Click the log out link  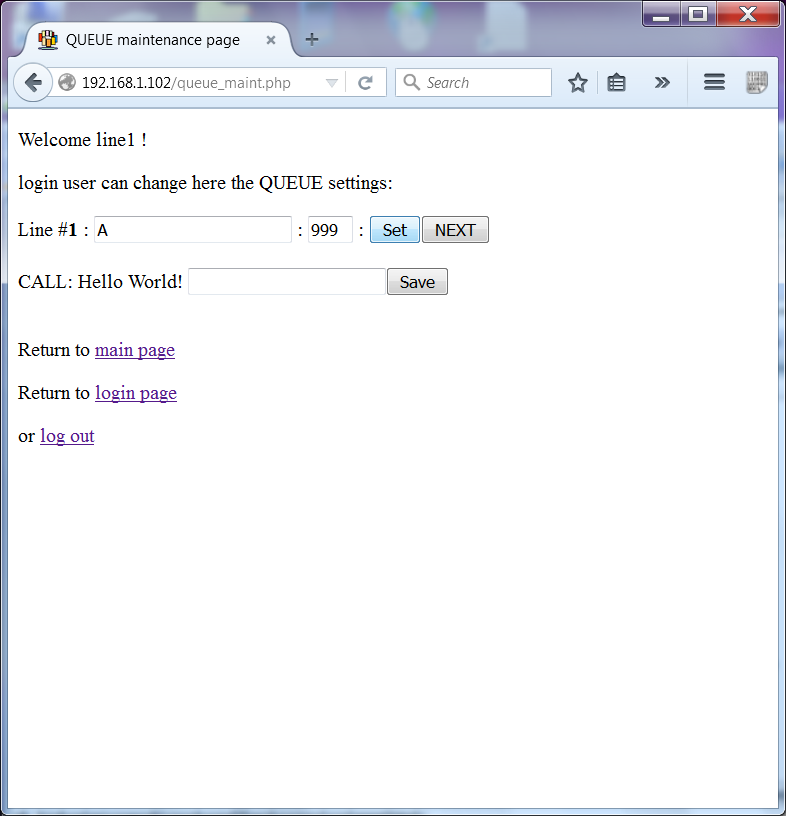67,436
